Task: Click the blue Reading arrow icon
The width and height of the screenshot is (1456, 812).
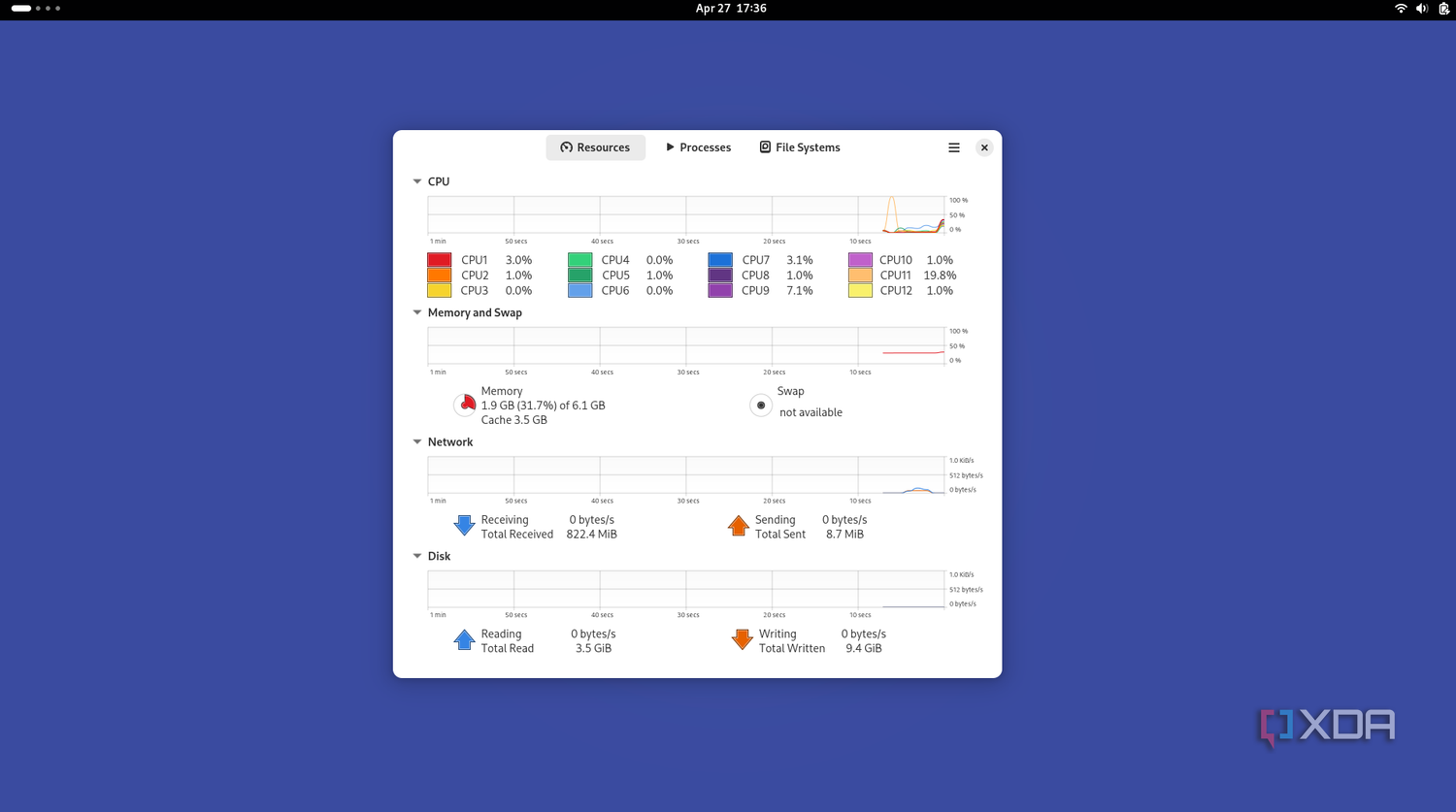Action: [464, 640]
